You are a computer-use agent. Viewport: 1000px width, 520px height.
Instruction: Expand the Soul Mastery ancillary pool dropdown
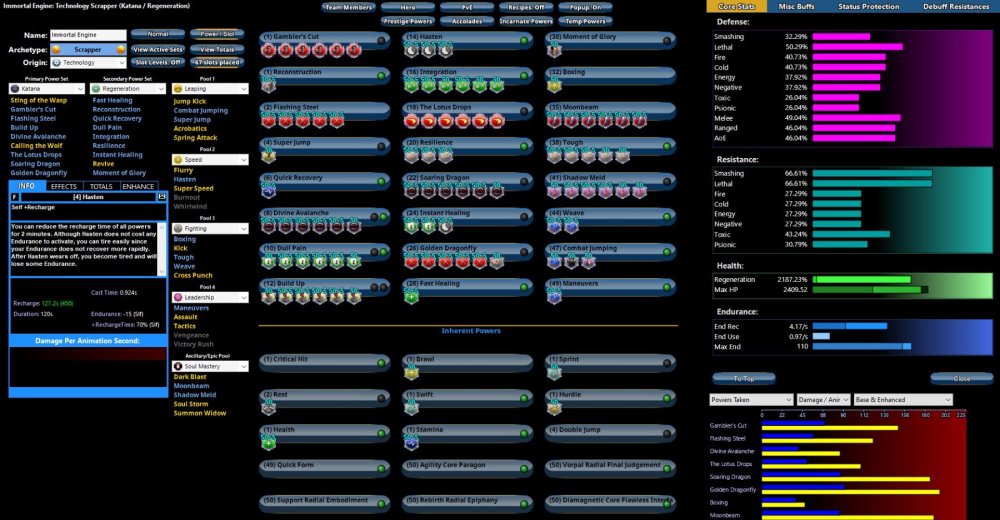pos(209,367)
